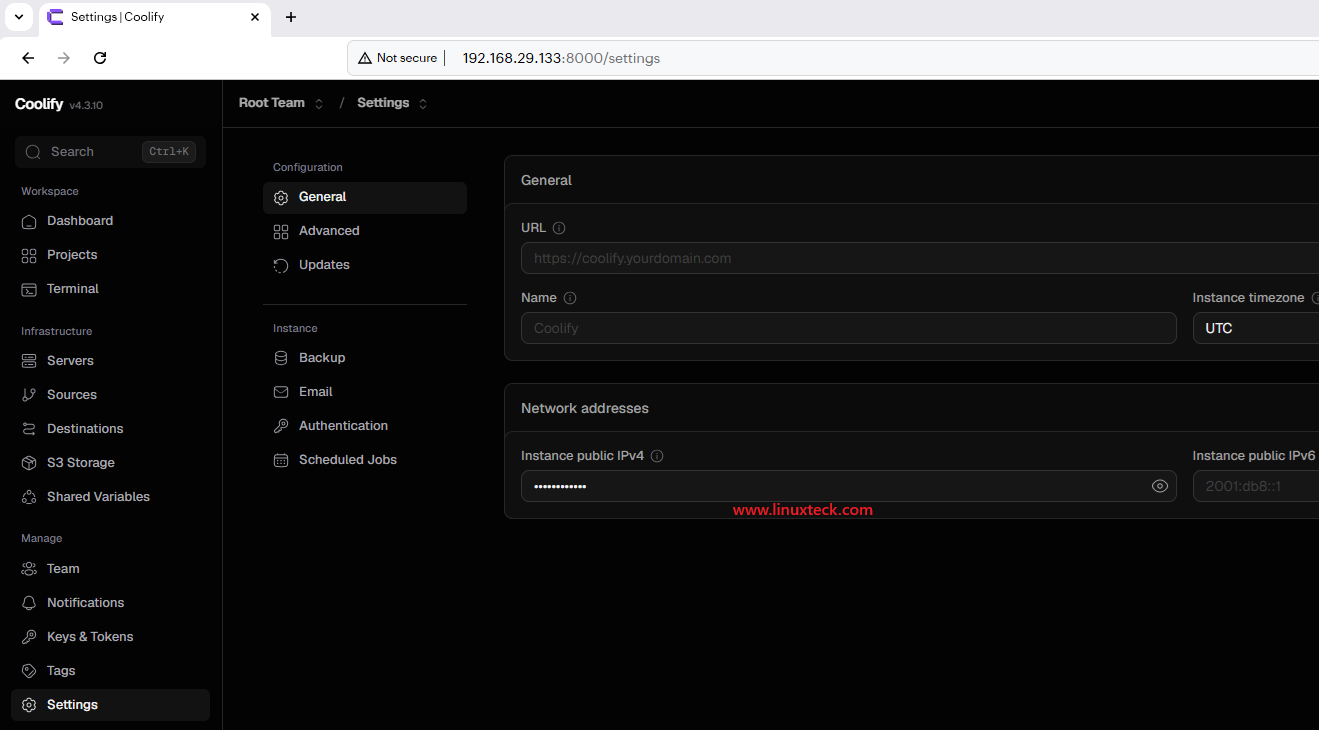Image resolution: width=1319 pixels, height=730 pixels.
Task: Open a new browser tab
Action: coord(291,17)
